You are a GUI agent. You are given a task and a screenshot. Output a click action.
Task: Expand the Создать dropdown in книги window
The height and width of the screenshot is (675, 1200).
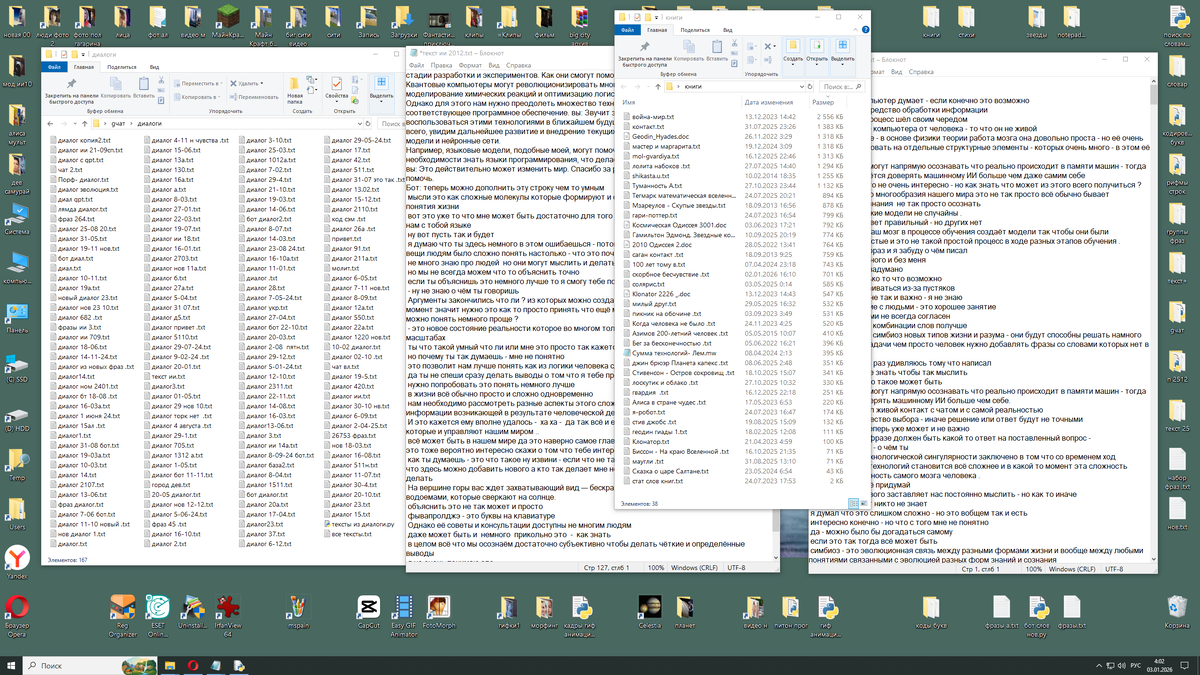[x=793, y=65]
